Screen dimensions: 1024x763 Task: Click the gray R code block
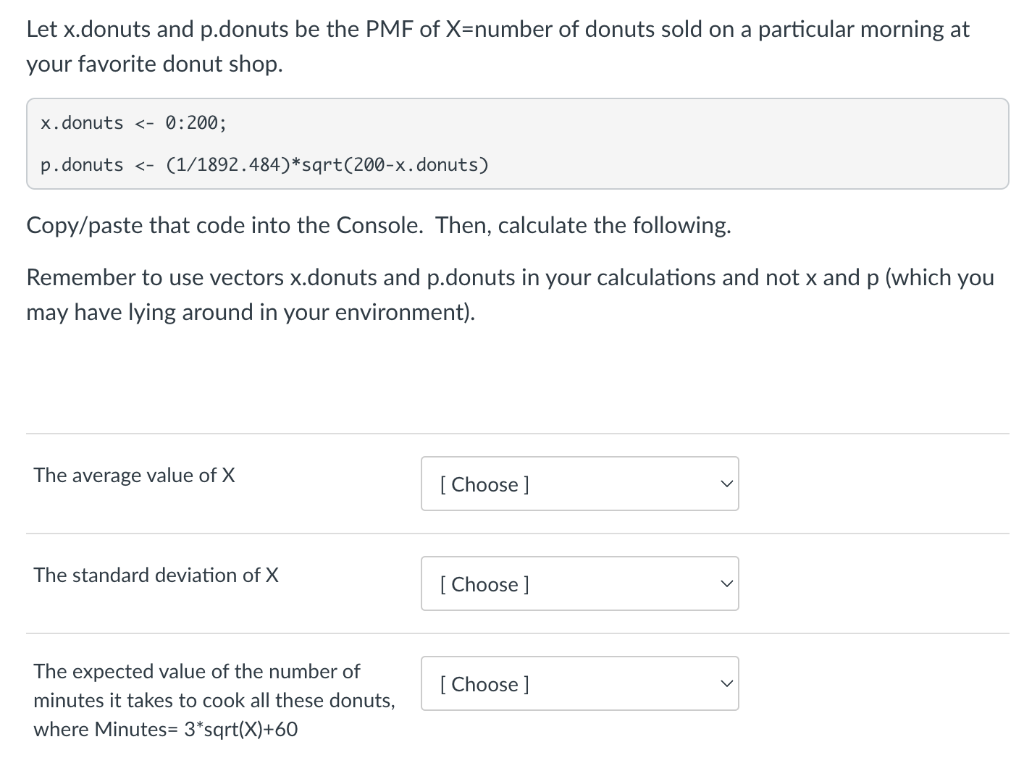pos(516,143)
